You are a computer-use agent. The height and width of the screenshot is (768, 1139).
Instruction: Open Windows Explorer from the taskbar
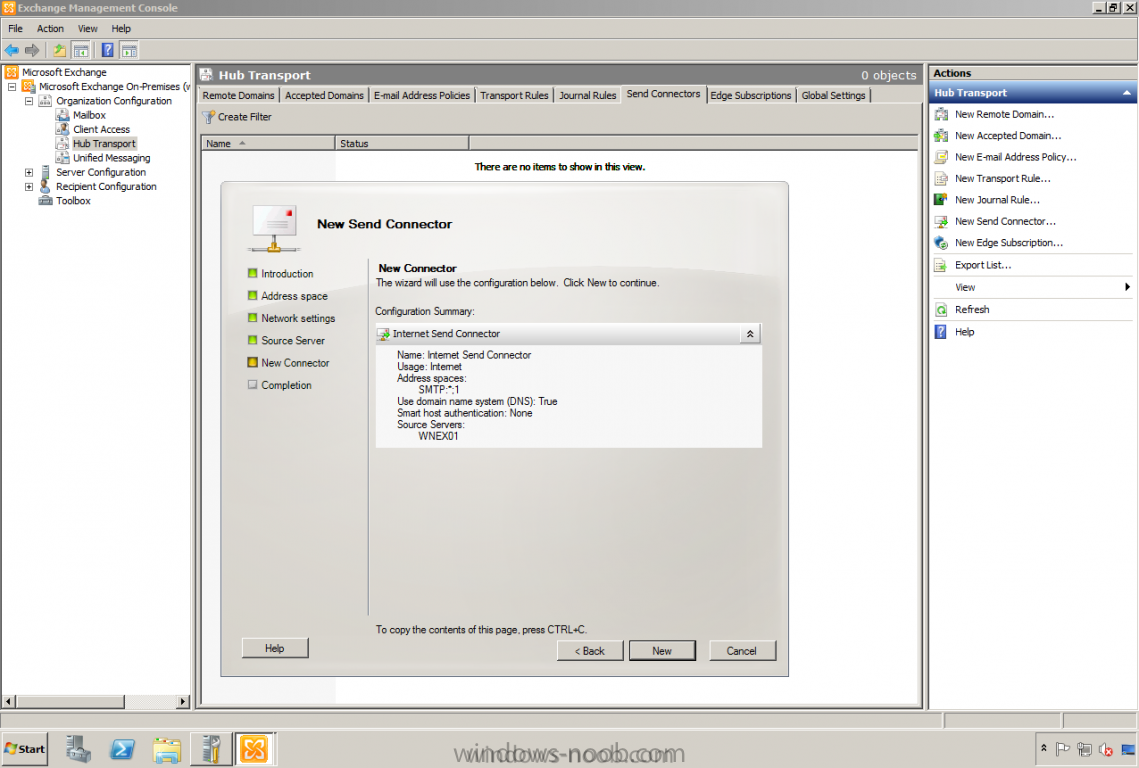[x=167, y=749]
